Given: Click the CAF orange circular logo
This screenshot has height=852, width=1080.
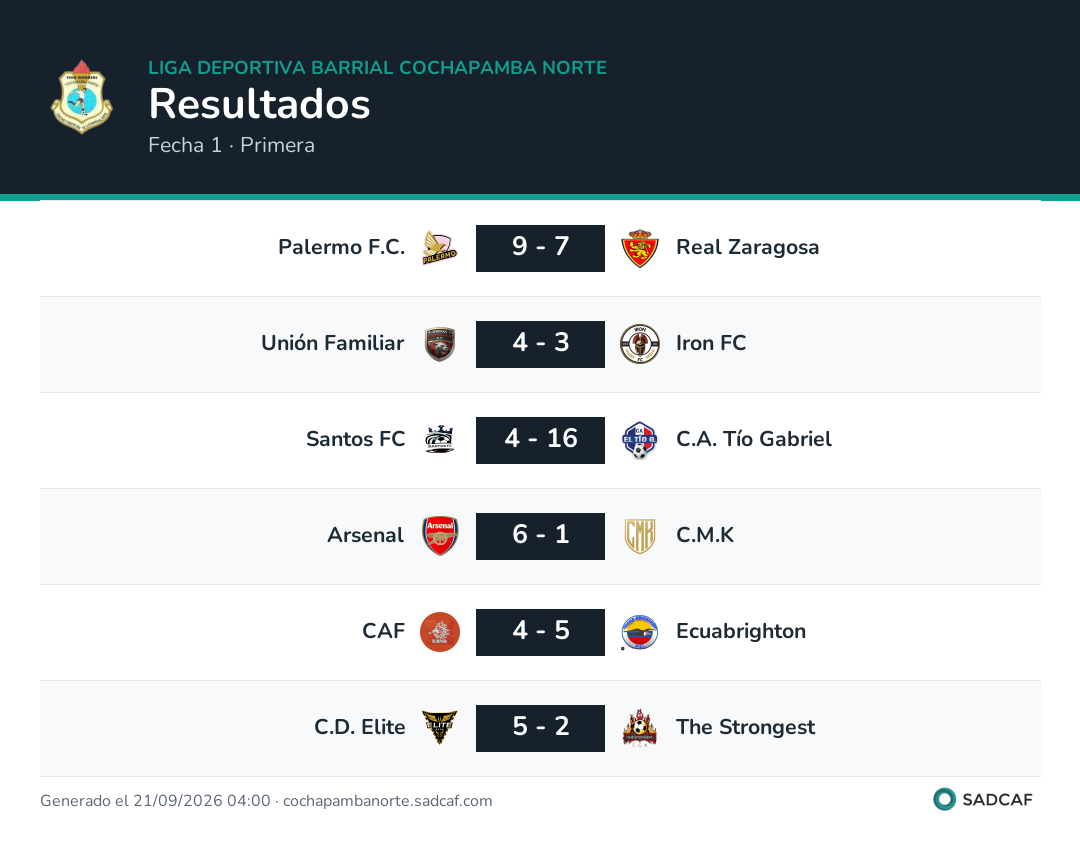Looking at the screenshot, I should (439, 632).
